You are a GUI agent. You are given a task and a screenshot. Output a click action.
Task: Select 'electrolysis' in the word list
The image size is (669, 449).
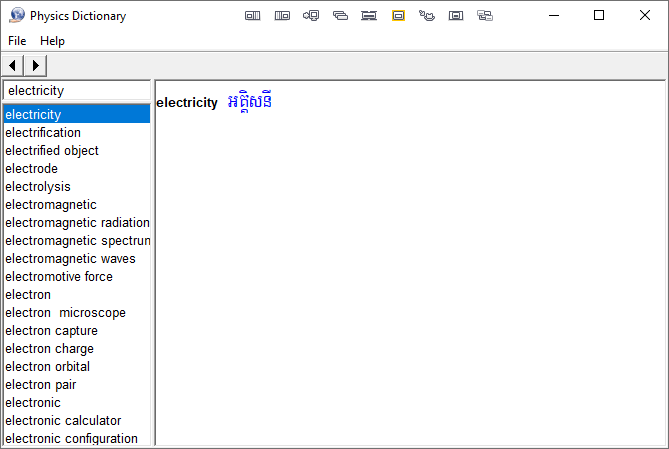(x=38, y=187)
